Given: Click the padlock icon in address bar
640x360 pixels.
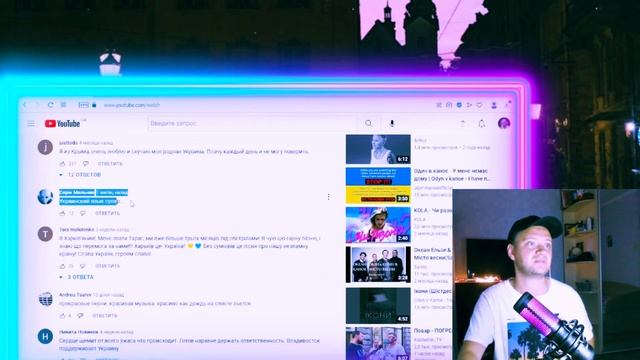Looking at the screenshot, I should 94,105.
